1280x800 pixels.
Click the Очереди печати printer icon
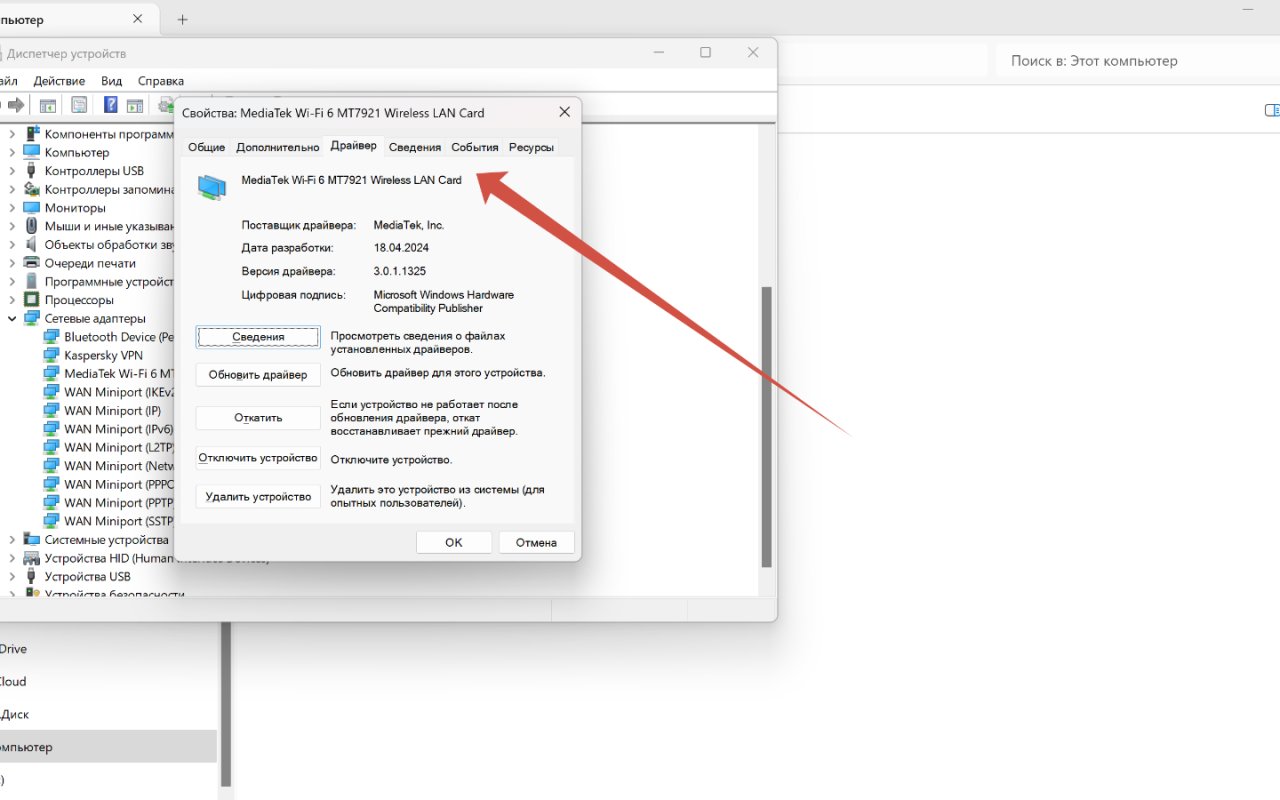coord(31,263)
